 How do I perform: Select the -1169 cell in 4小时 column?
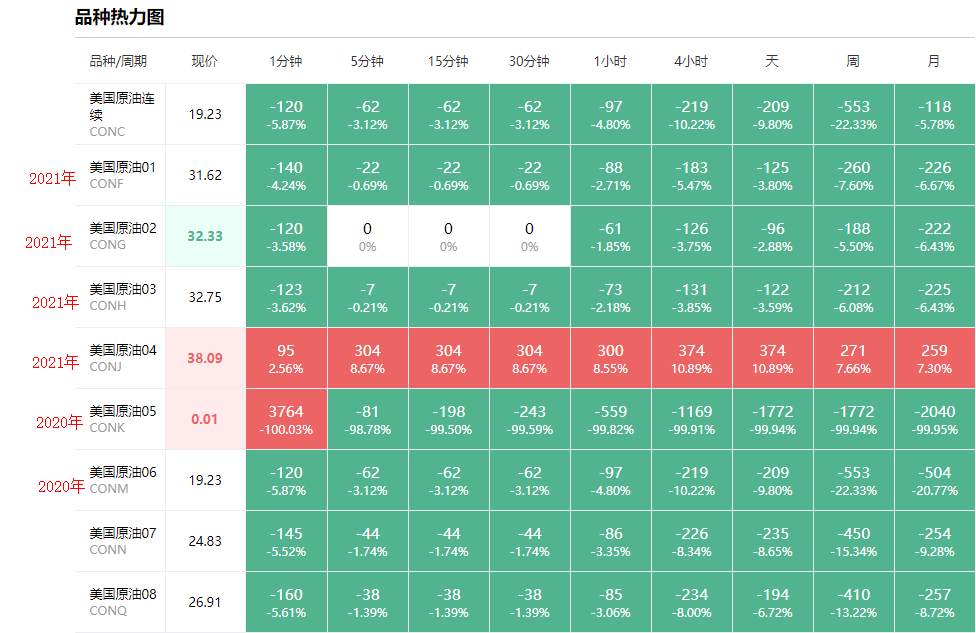coord(691,419)
